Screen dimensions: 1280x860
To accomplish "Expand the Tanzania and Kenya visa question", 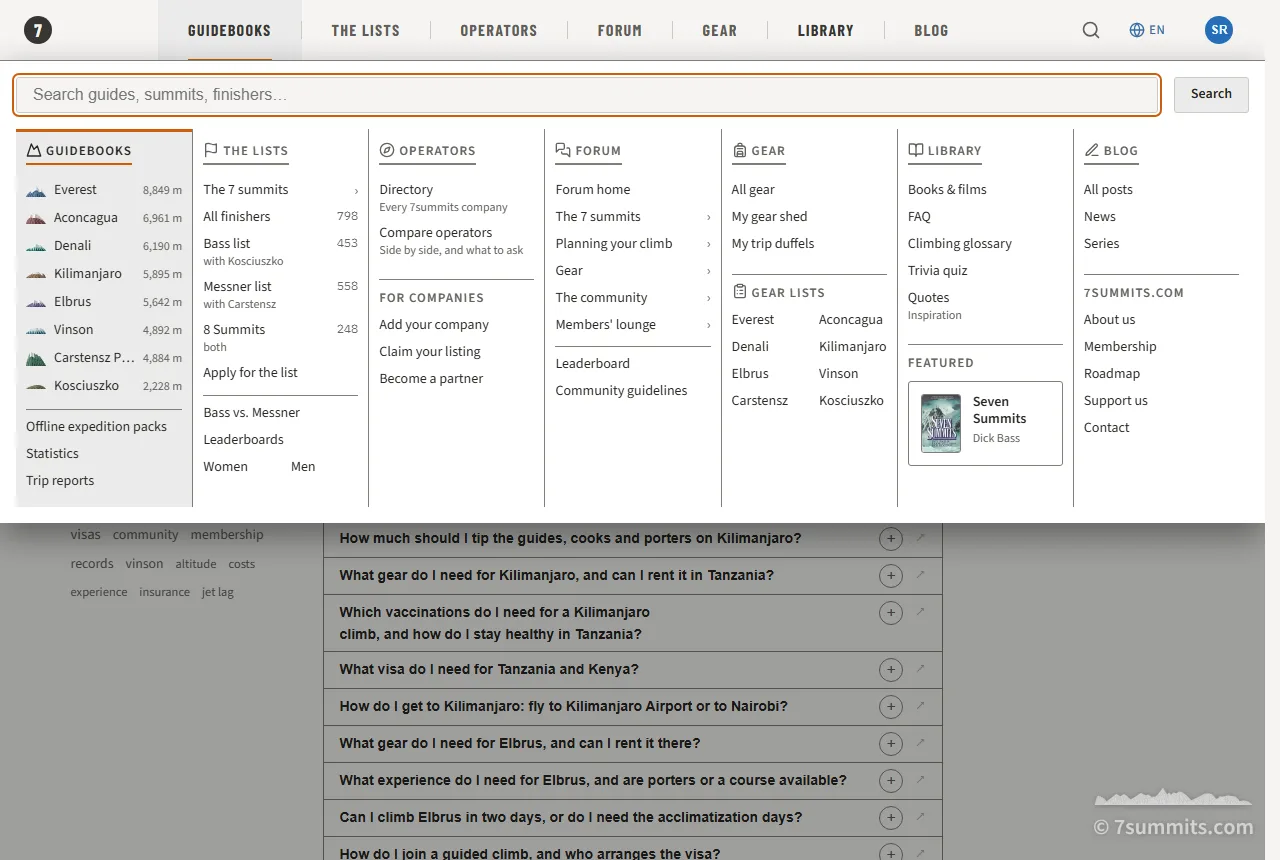I will (890, 670).
